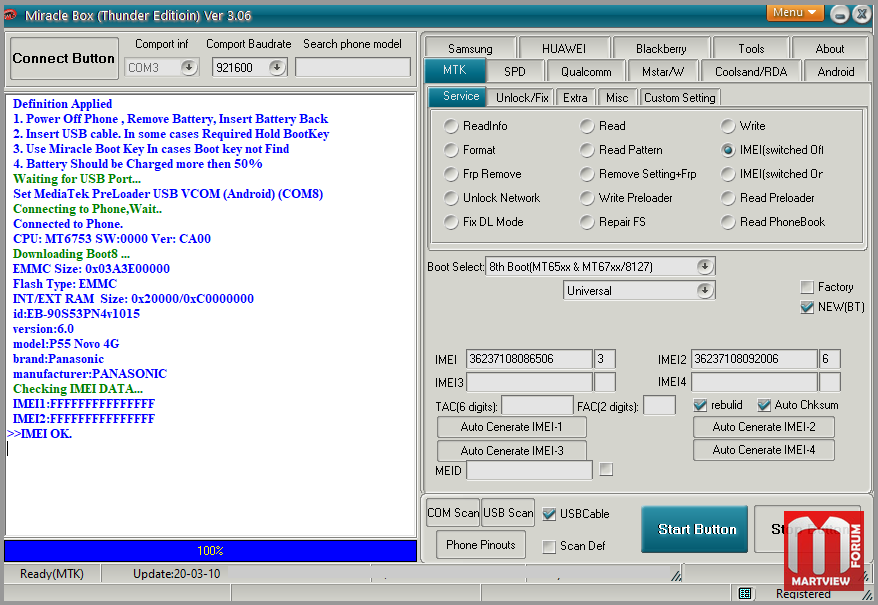The width and height of the screenshot is (878, 605).
Task: Click the status bar keyboard layout icon
Action: click(745, 593)
